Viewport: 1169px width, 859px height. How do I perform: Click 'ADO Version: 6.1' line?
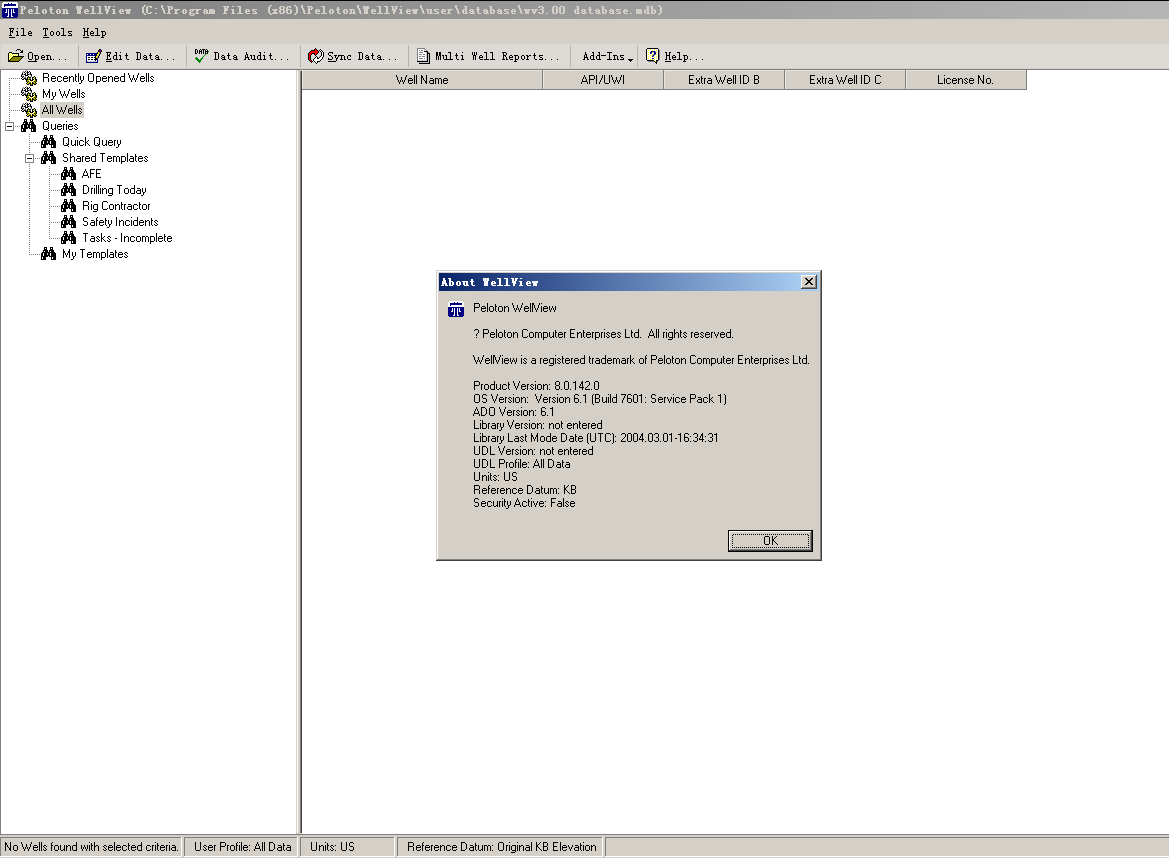coord(514,412)
